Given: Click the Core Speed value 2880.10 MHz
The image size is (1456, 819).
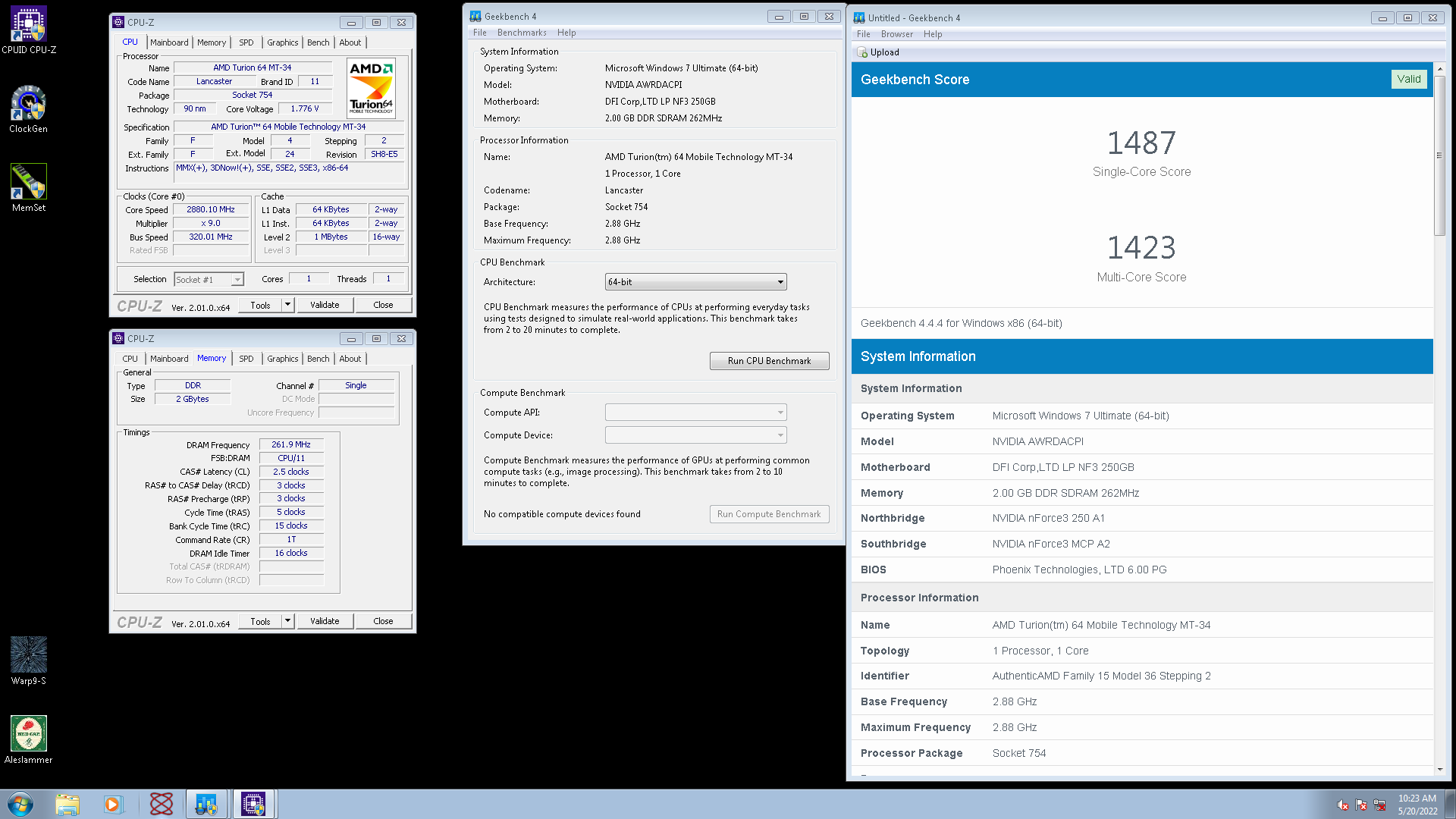Looking at the screenshot, I should coord(211,210).
